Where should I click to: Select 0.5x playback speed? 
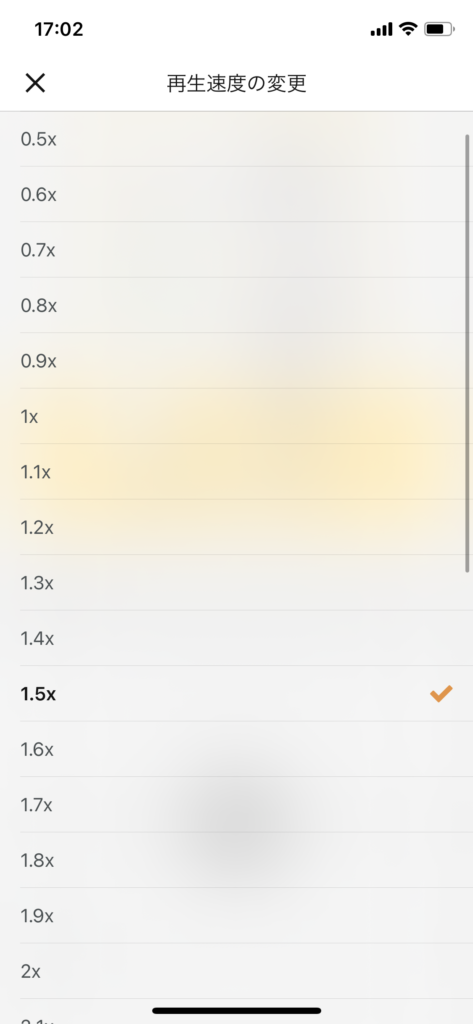[236, 139]
